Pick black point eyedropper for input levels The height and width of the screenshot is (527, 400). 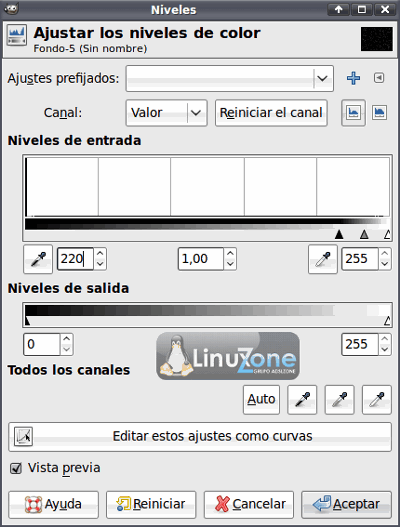tap(38, 259)
